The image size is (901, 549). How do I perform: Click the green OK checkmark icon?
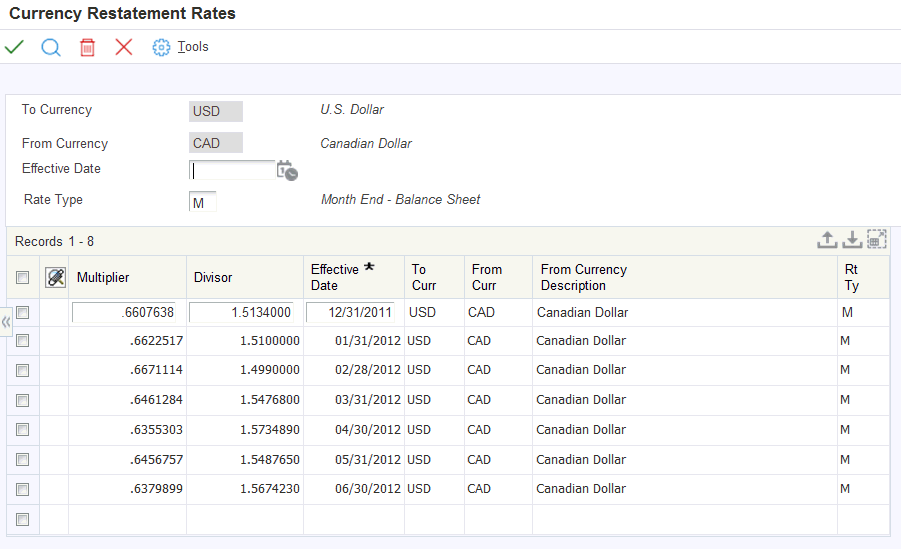14,47
